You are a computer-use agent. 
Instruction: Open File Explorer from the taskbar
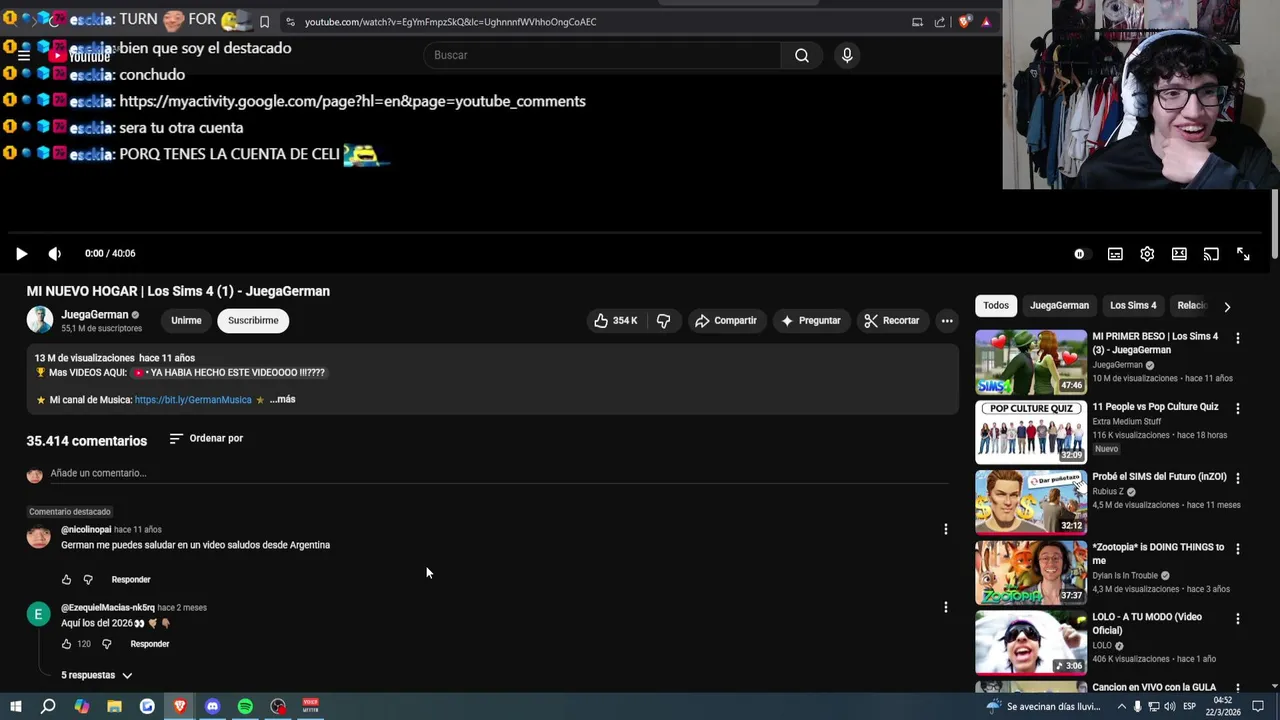point(114,707)
